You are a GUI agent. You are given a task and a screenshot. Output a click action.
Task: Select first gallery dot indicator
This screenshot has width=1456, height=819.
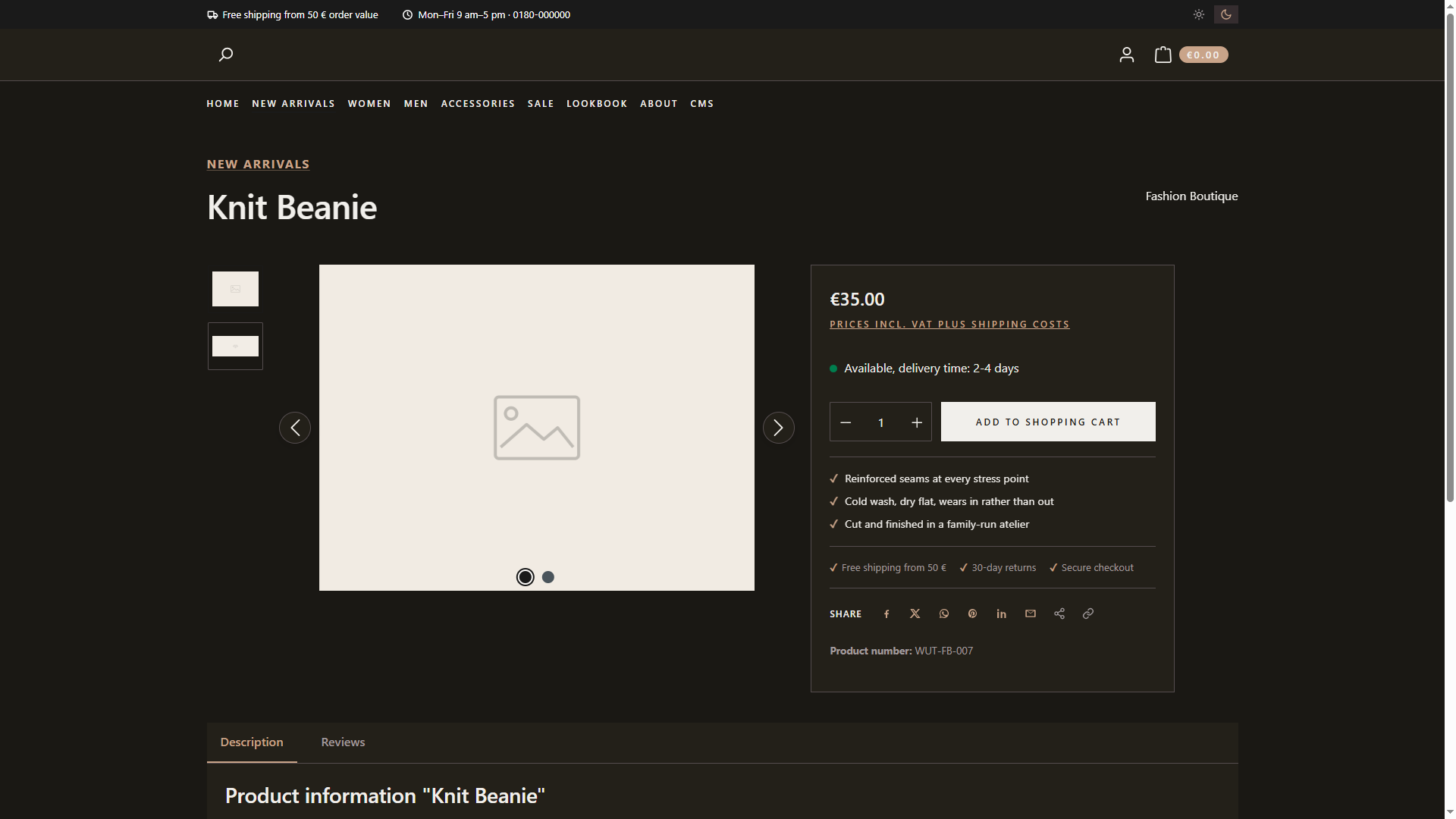click(x=525, y=577)
